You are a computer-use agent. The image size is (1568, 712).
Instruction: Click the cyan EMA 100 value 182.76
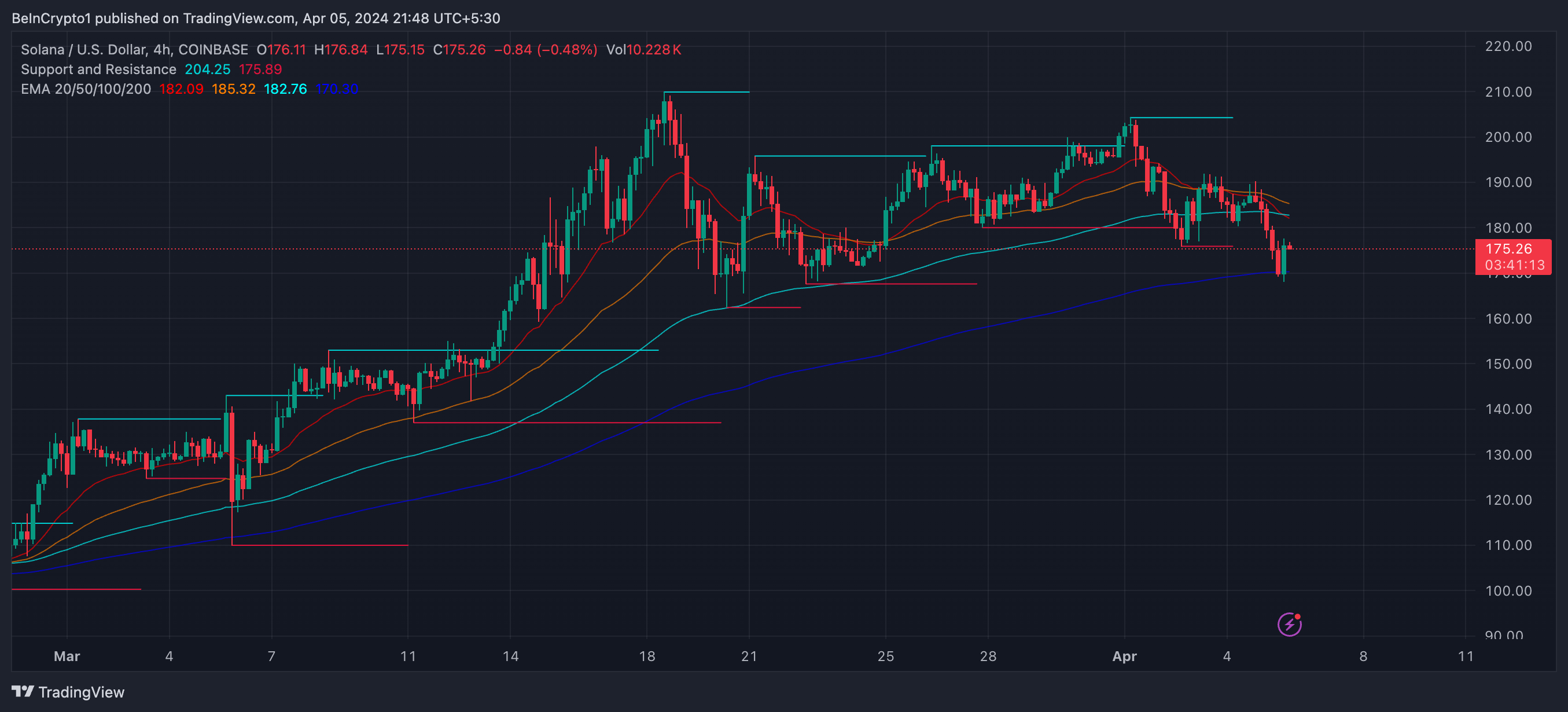pyautogui.click(x=285, y=89)
